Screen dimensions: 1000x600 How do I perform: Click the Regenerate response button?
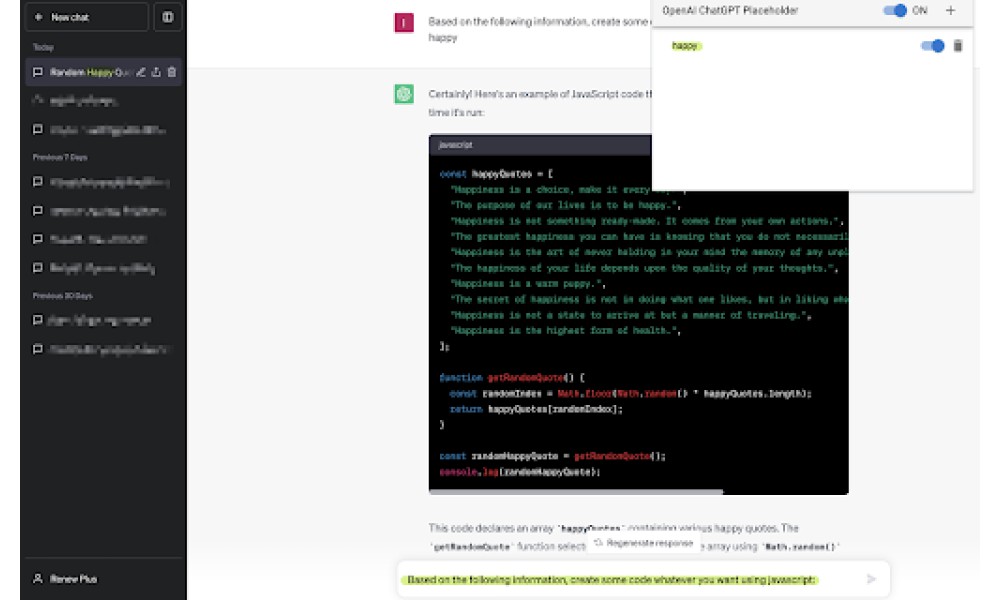click(643, 543)
